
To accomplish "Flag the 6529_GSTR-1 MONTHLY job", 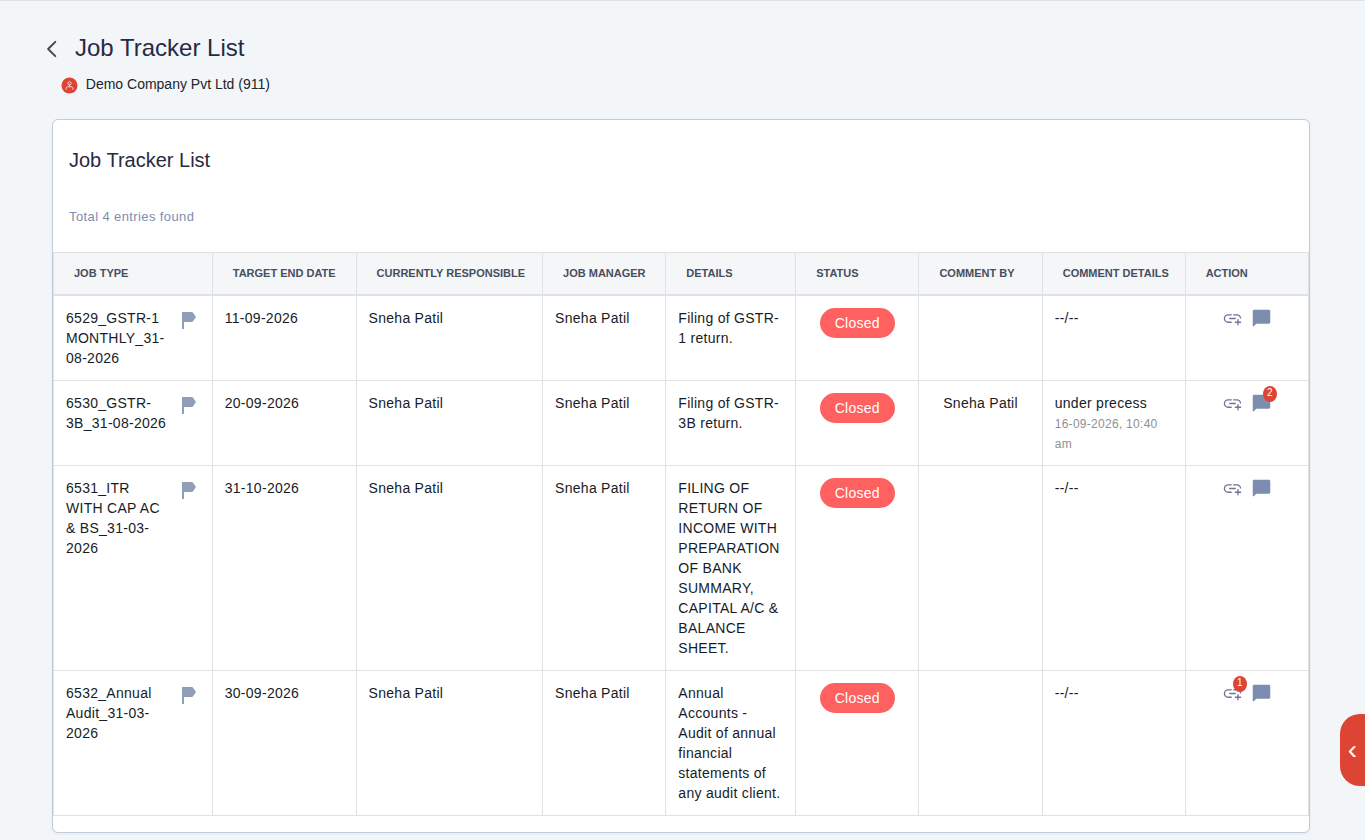I will (x=188, y=320).
